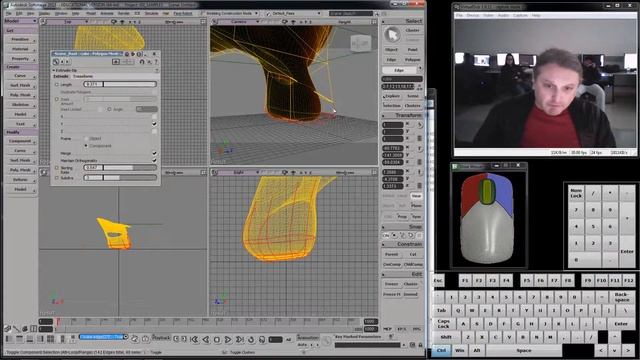The height and width of the screenshot is (360, 640).
Task: Open the File menu
Action: click(8, 13)
